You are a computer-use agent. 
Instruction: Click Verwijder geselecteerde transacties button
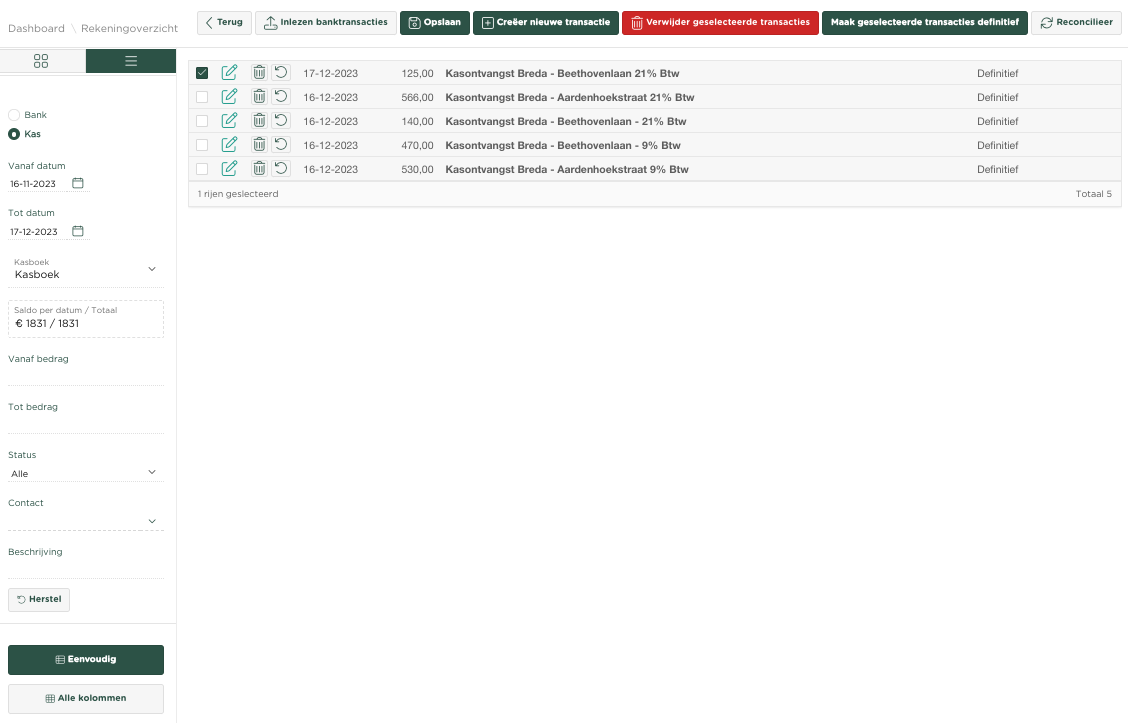coord(720,23)
